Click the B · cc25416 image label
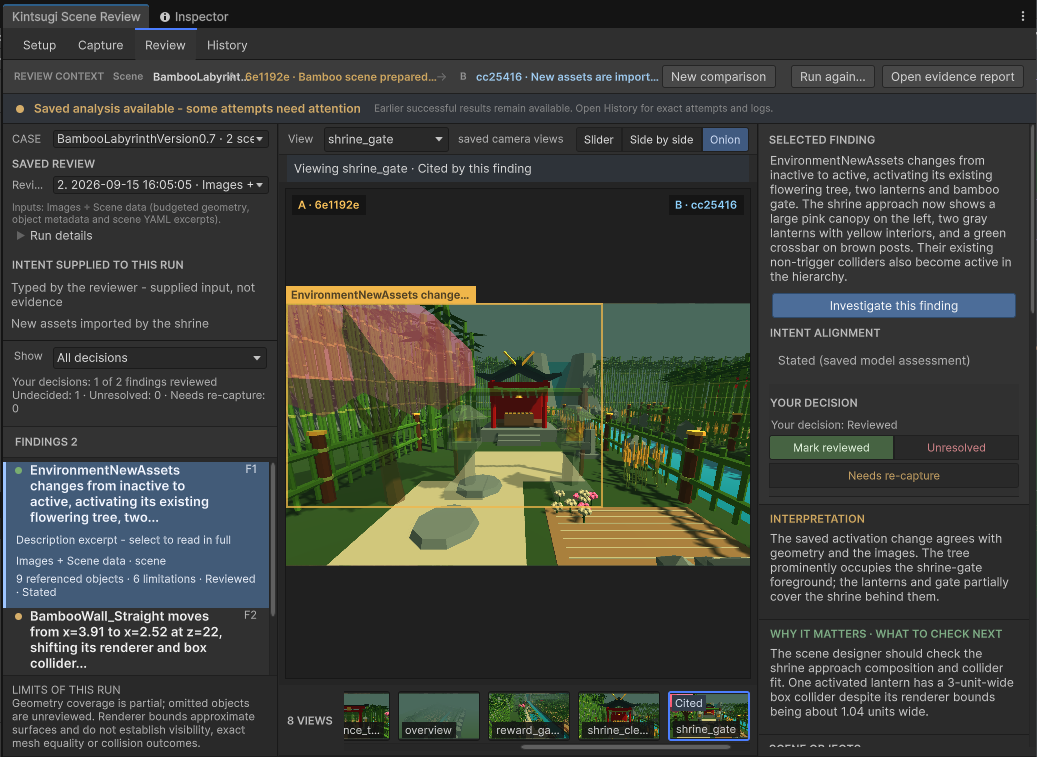 click(706, 205)
